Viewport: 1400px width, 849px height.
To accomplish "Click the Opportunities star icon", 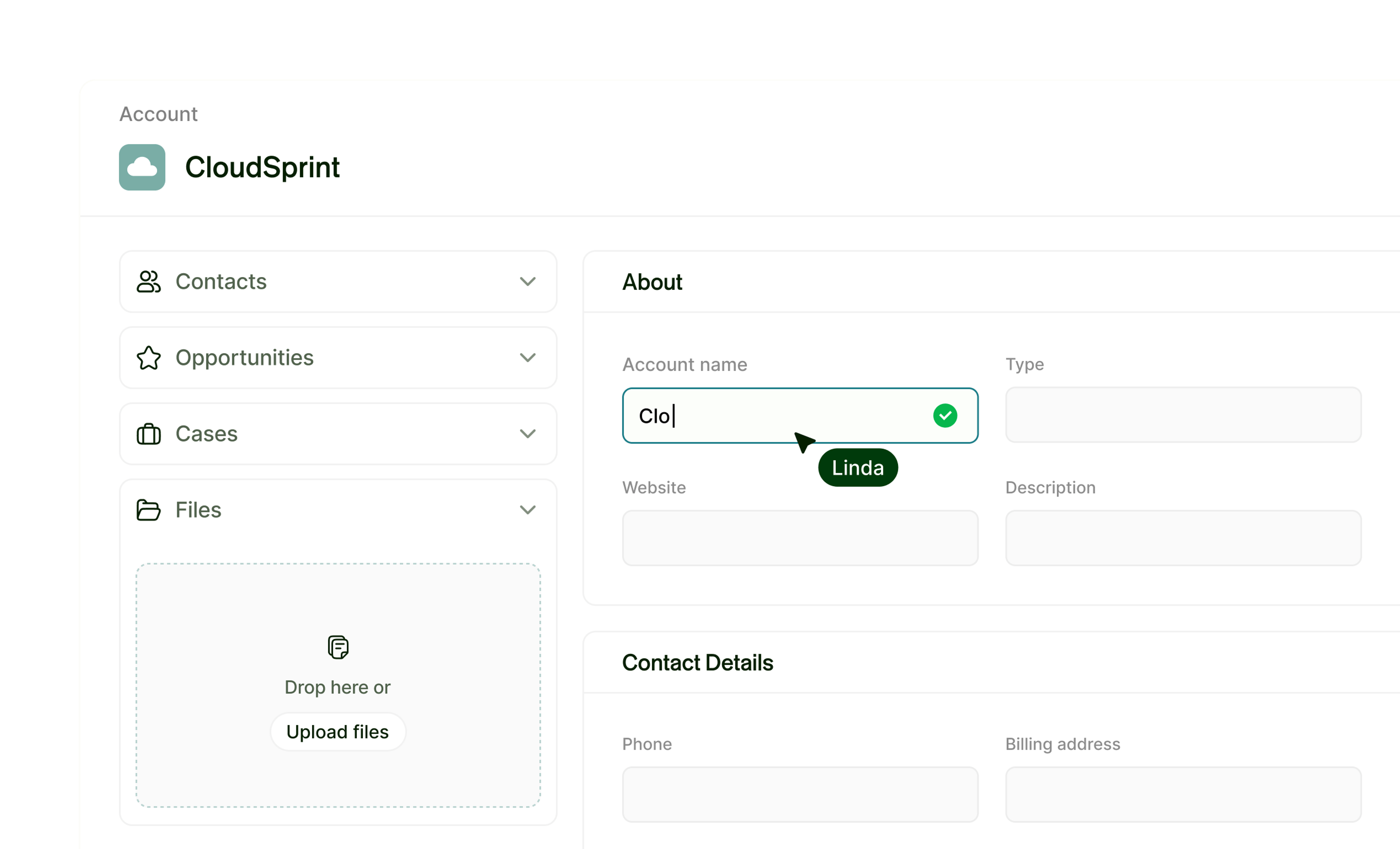I will pos(148,358).
